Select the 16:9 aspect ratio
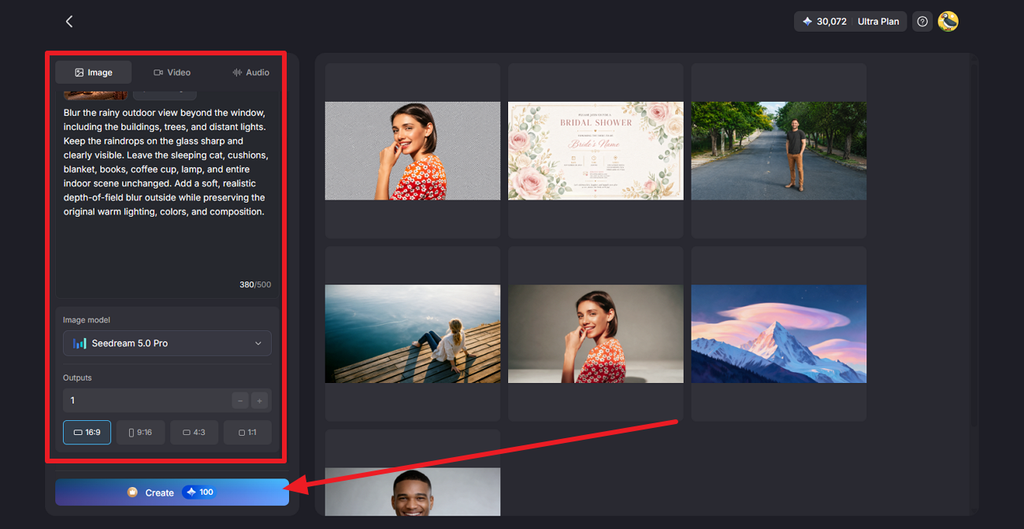The height and width of the screenshot is (529, 1024). [x=87, y=432]
